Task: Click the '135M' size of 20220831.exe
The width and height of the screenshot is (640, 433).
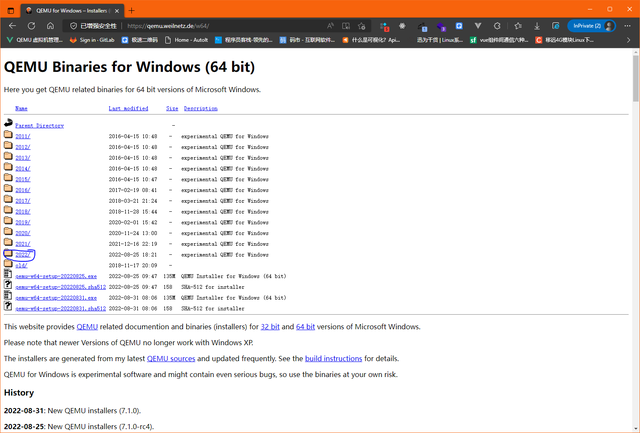Action: tap(169, 298)
